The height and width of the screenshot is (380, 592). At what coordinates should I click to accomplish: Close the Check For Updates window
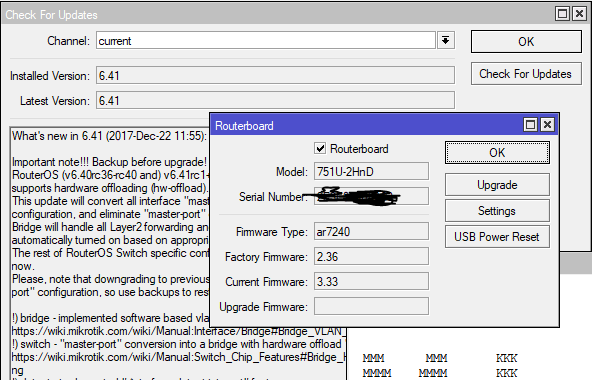tap(579, 14)
